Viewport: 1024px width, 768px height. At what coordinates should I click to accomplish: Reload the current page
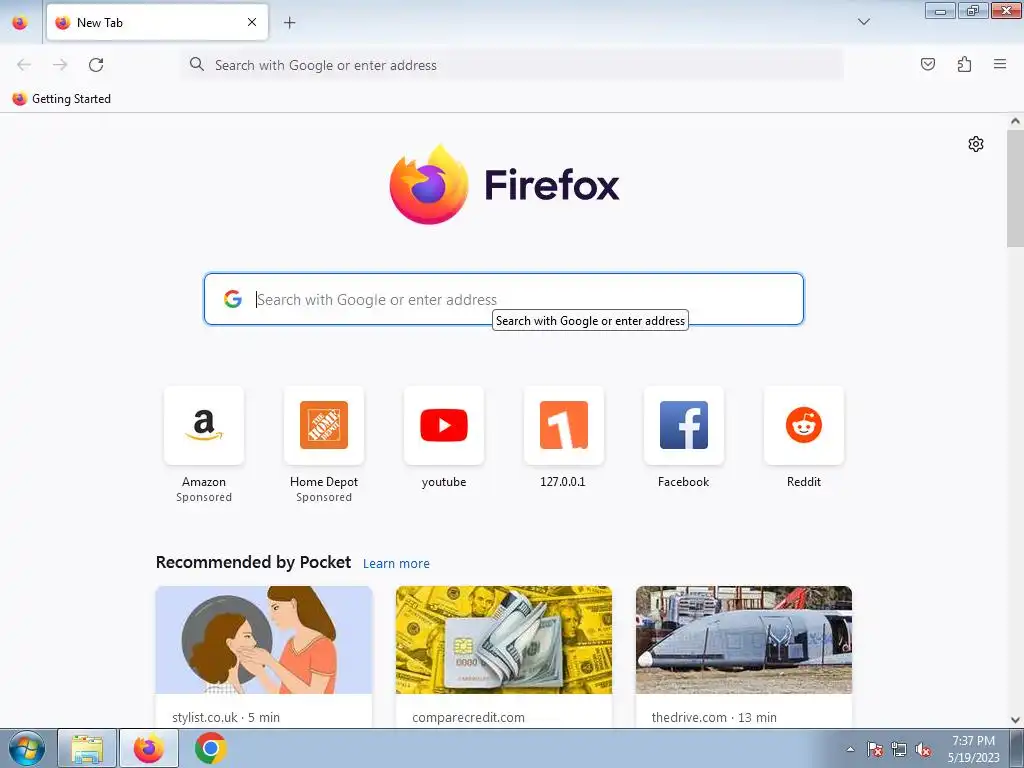click(96, 65)
